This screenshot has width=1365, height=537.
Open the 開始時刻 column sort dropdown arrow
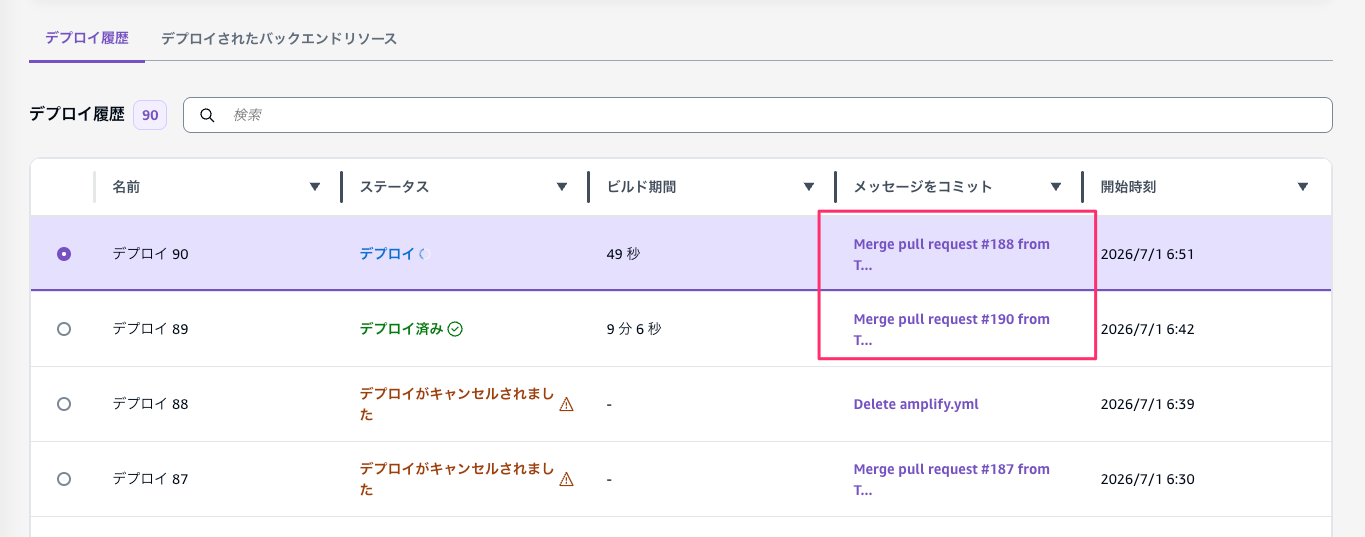[x=1303, y=187]
